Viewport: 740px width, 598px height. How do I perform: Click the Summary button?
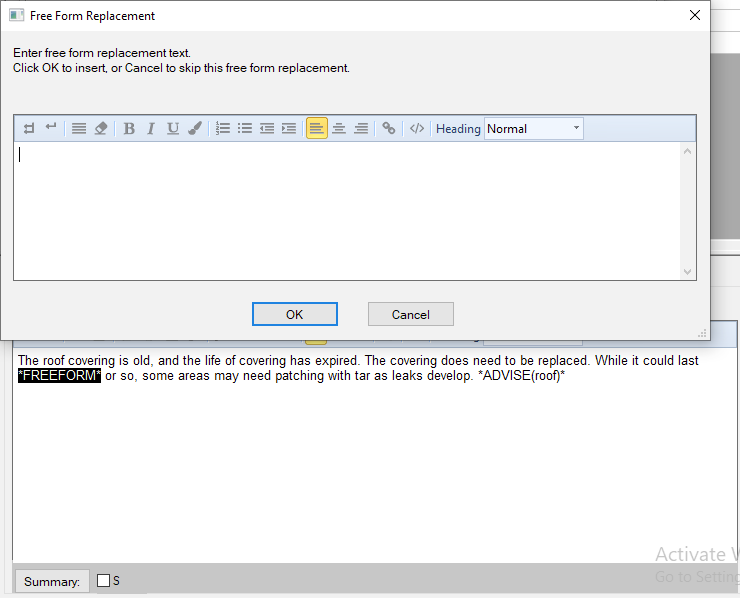(x=51, y=581)
